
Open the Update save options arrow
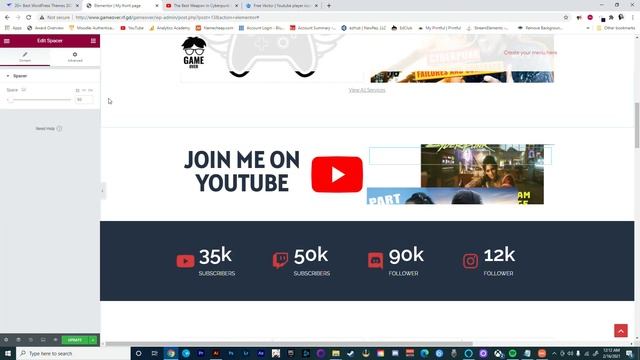click(x=93, y=340)
